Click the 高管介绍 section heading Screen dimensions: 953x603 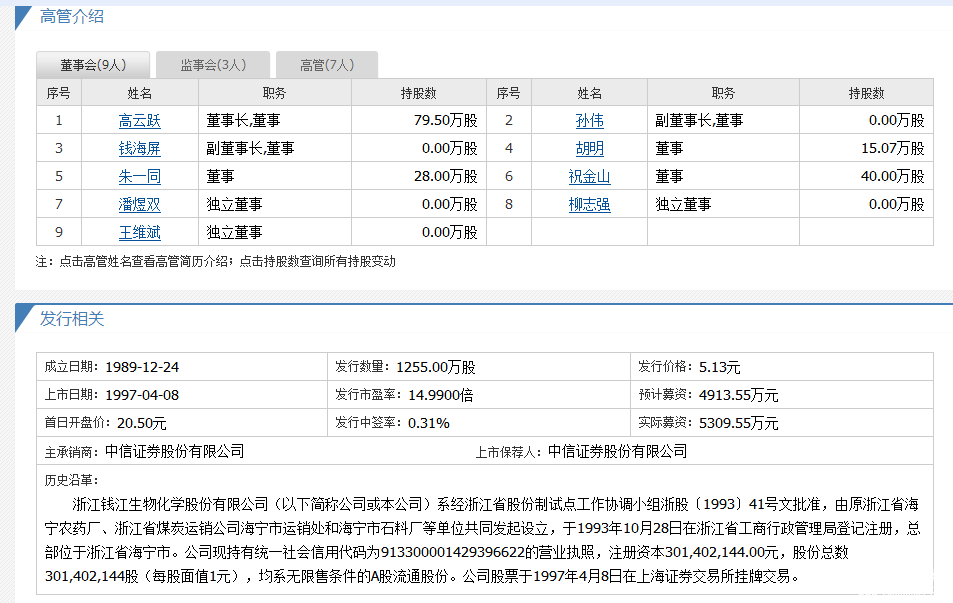(72, 16)
